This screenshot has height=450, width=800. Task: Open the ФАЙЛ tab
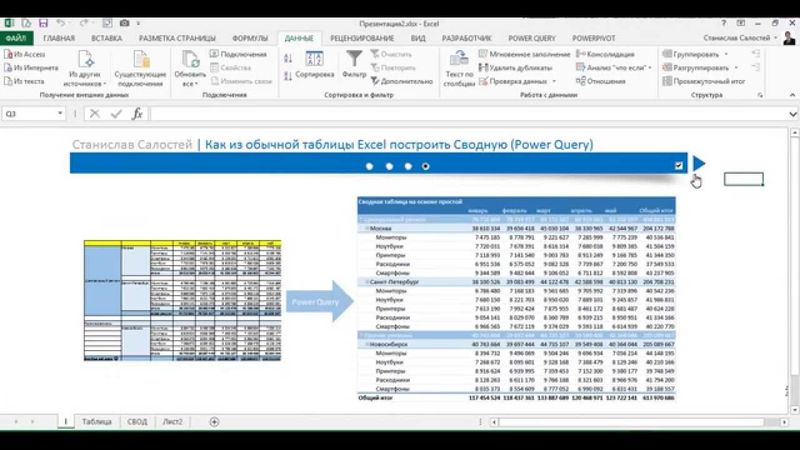[16, 38]
